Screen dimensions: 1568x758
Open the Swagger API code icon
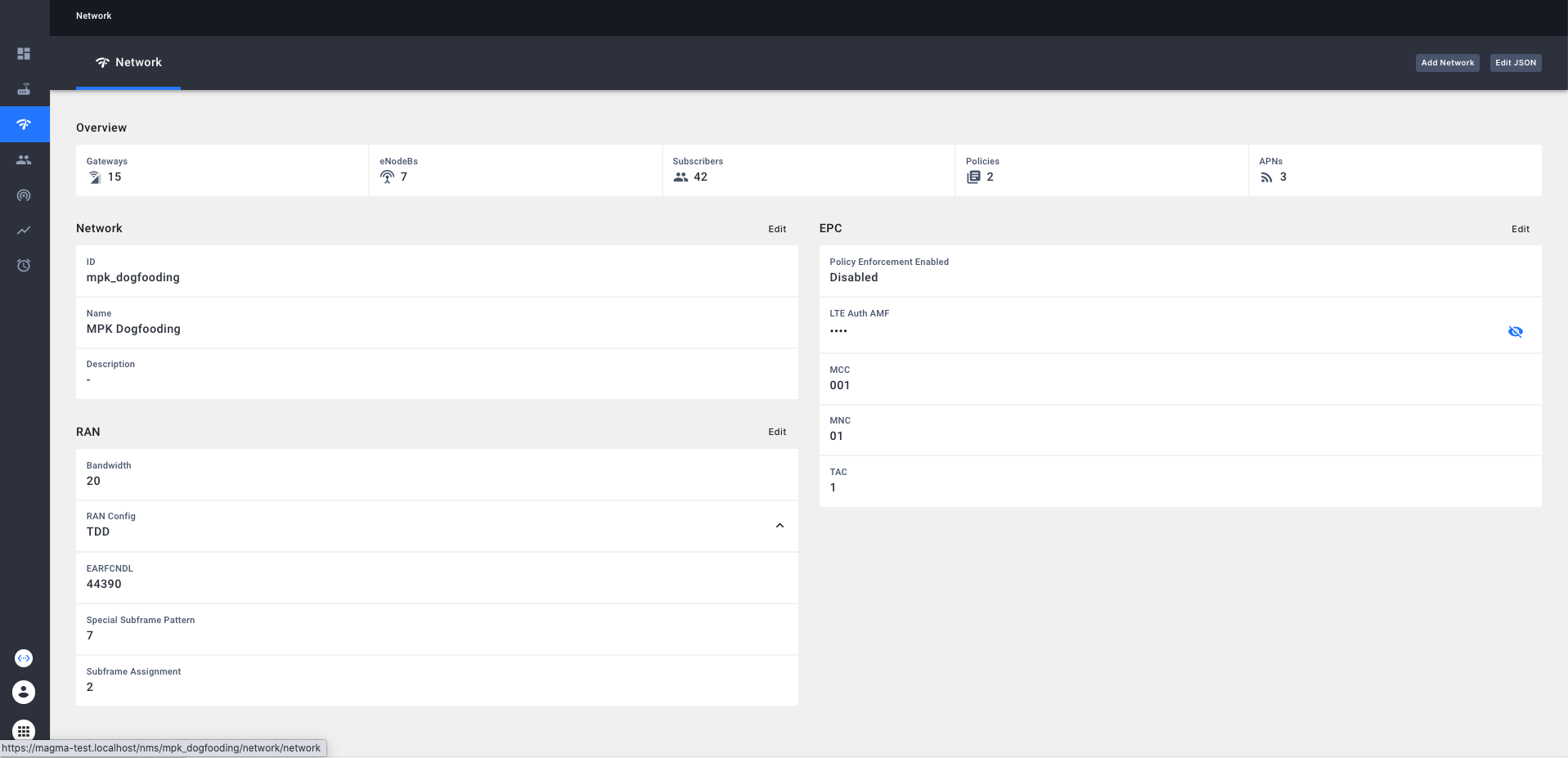pyautogui.click(x=24, y=658)
